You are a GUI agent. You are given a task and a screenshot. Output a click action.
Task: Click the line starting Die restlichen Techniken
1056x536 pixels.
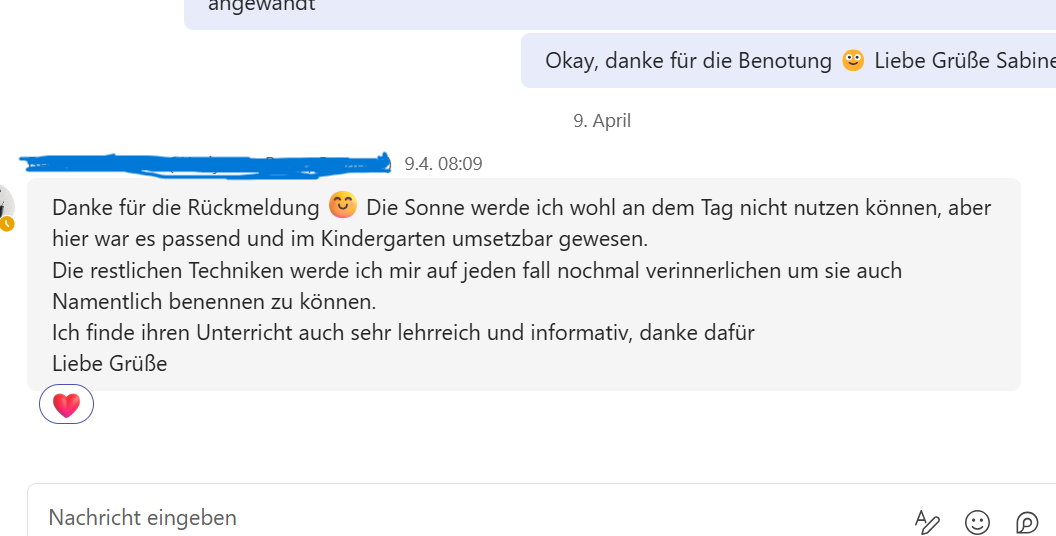[476, 270]
